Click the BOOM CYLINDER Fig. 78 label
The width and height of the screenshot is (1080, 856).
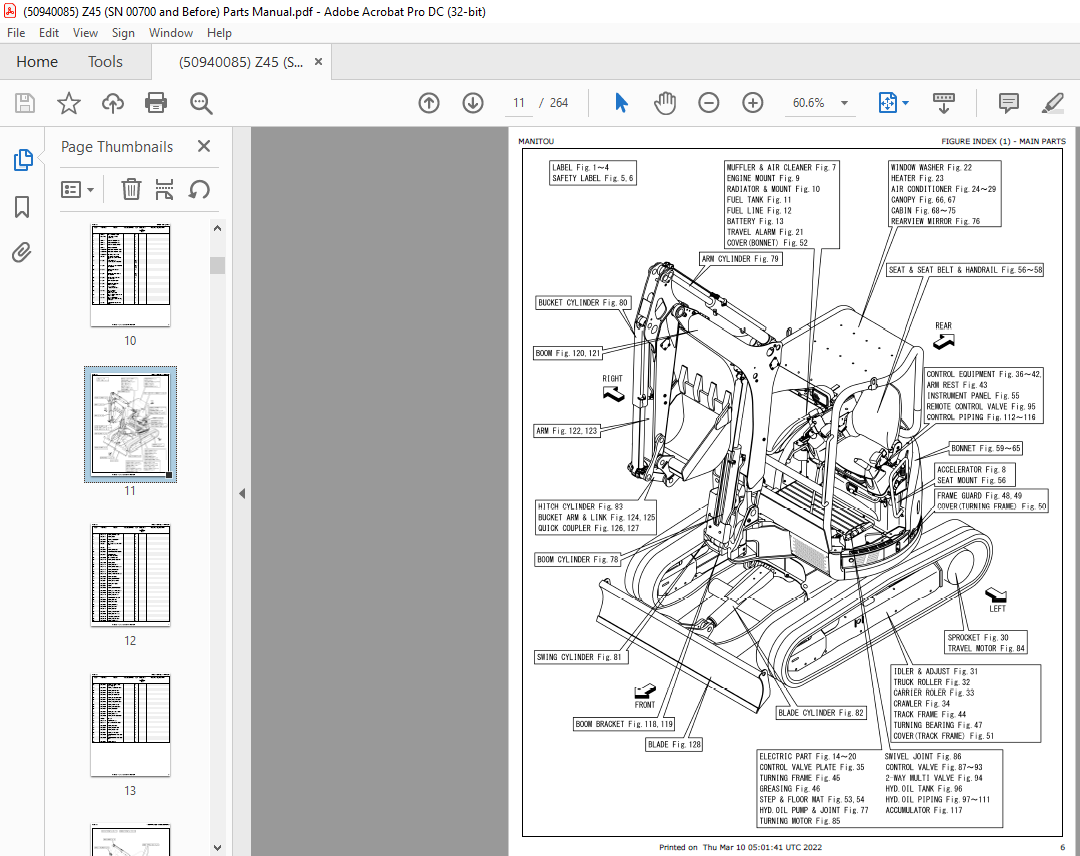578,560
